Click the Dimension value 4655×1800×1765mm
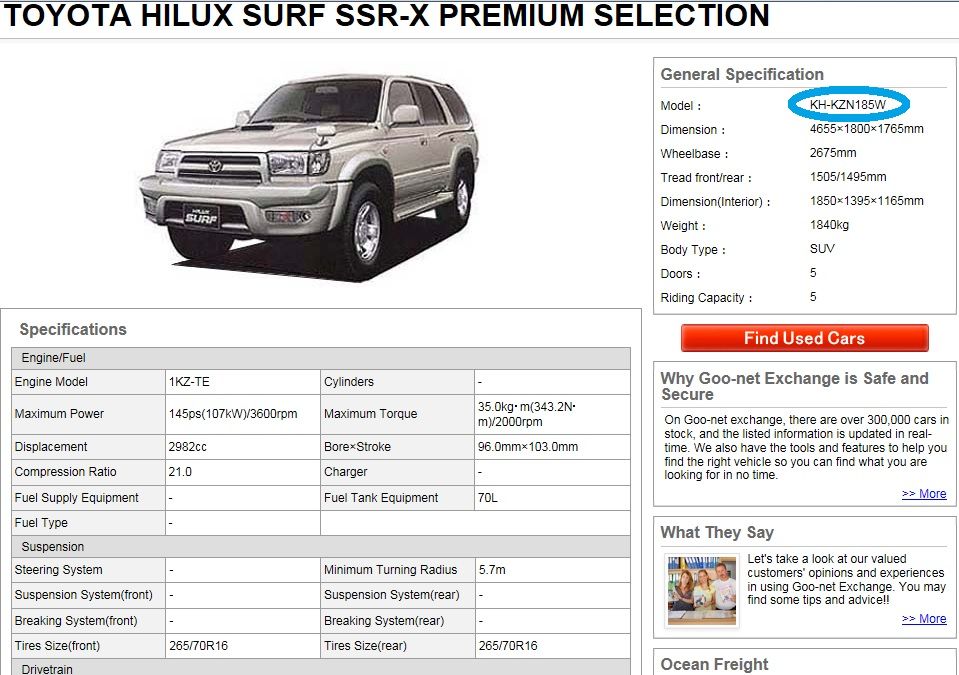Screen dimensions: 959x675 pyautogui.click(x=867, y=129)
